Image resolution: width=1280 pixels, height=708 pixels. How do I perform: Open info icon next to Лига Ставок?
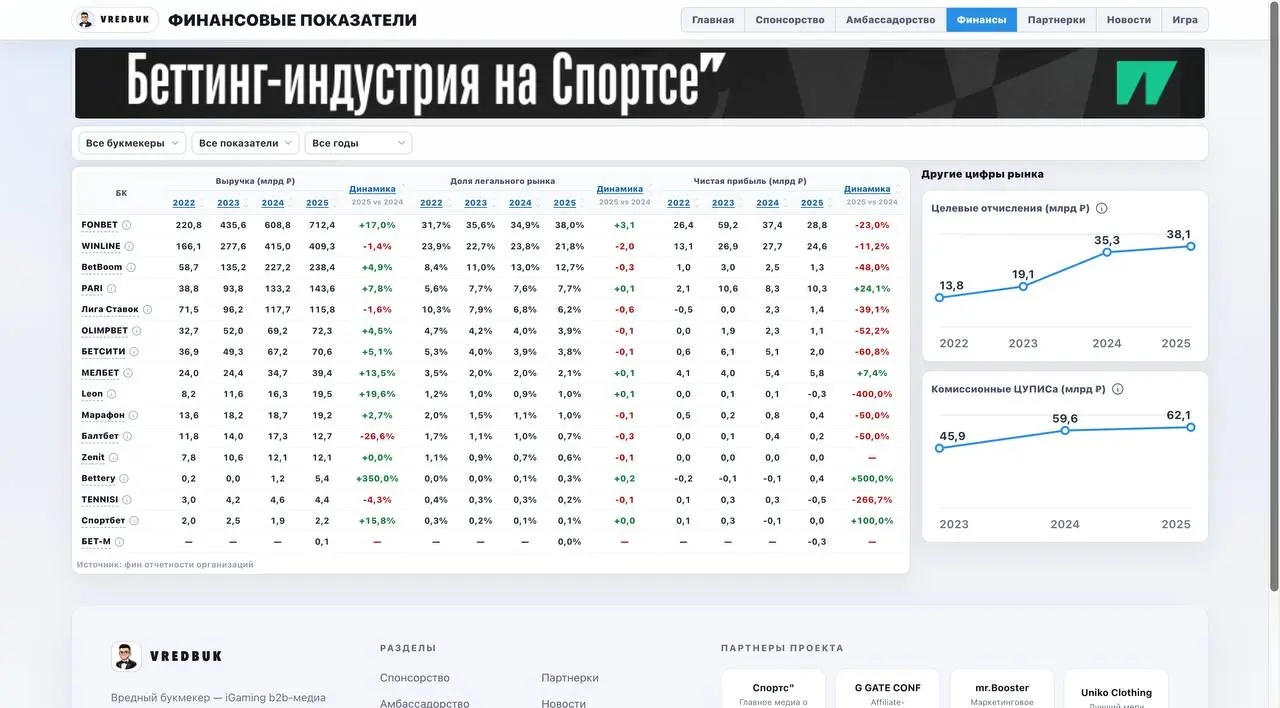(x=148, y=310)
